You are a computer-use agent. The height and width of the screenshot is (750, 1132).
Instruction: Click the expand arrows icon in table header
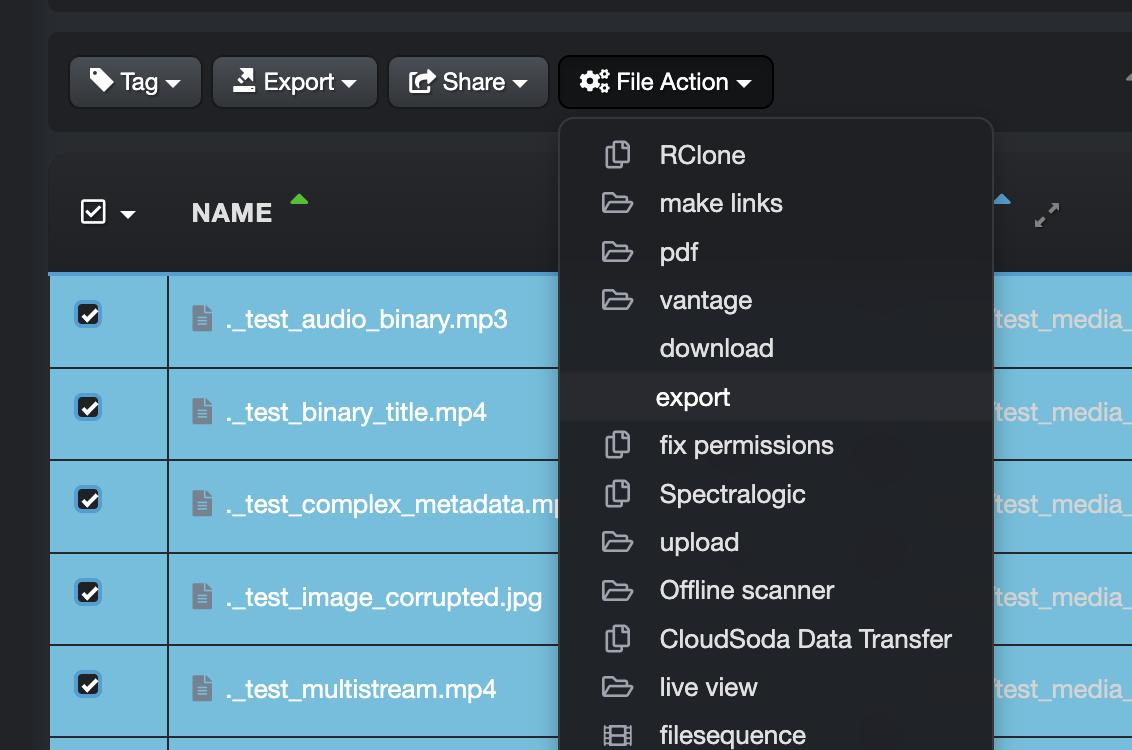coord(1047,215)
